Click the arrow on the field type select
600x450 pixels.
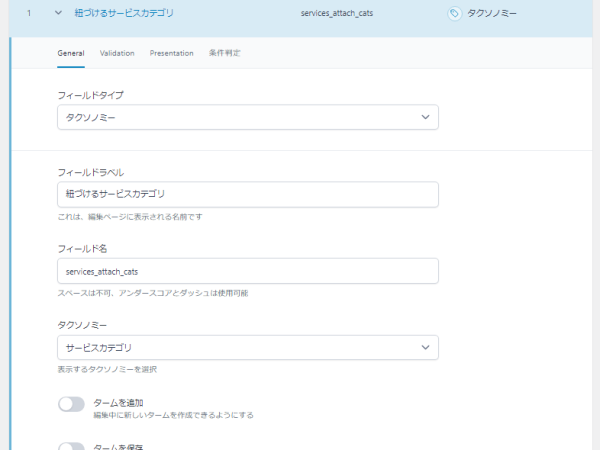click(x=425, y=118)
